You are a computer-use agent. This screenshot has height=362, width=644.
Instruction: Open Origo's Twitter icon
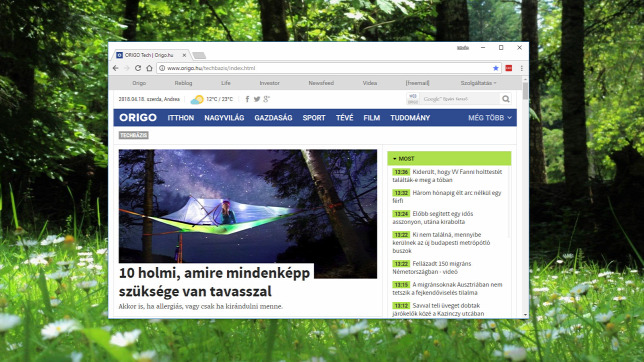(x=257, y=99)
